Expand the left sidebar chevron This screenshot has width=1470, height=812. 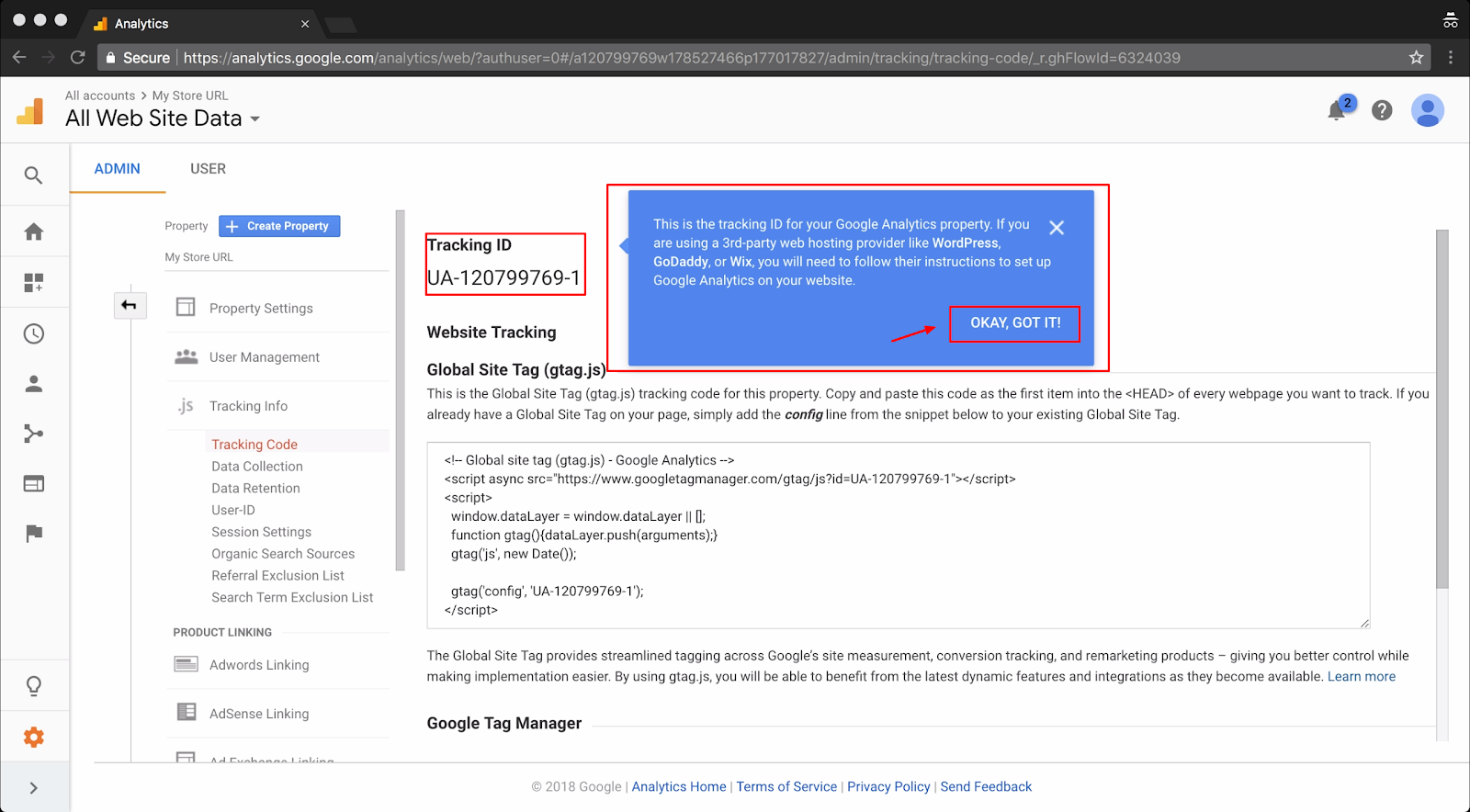click(x=34, y=788)
